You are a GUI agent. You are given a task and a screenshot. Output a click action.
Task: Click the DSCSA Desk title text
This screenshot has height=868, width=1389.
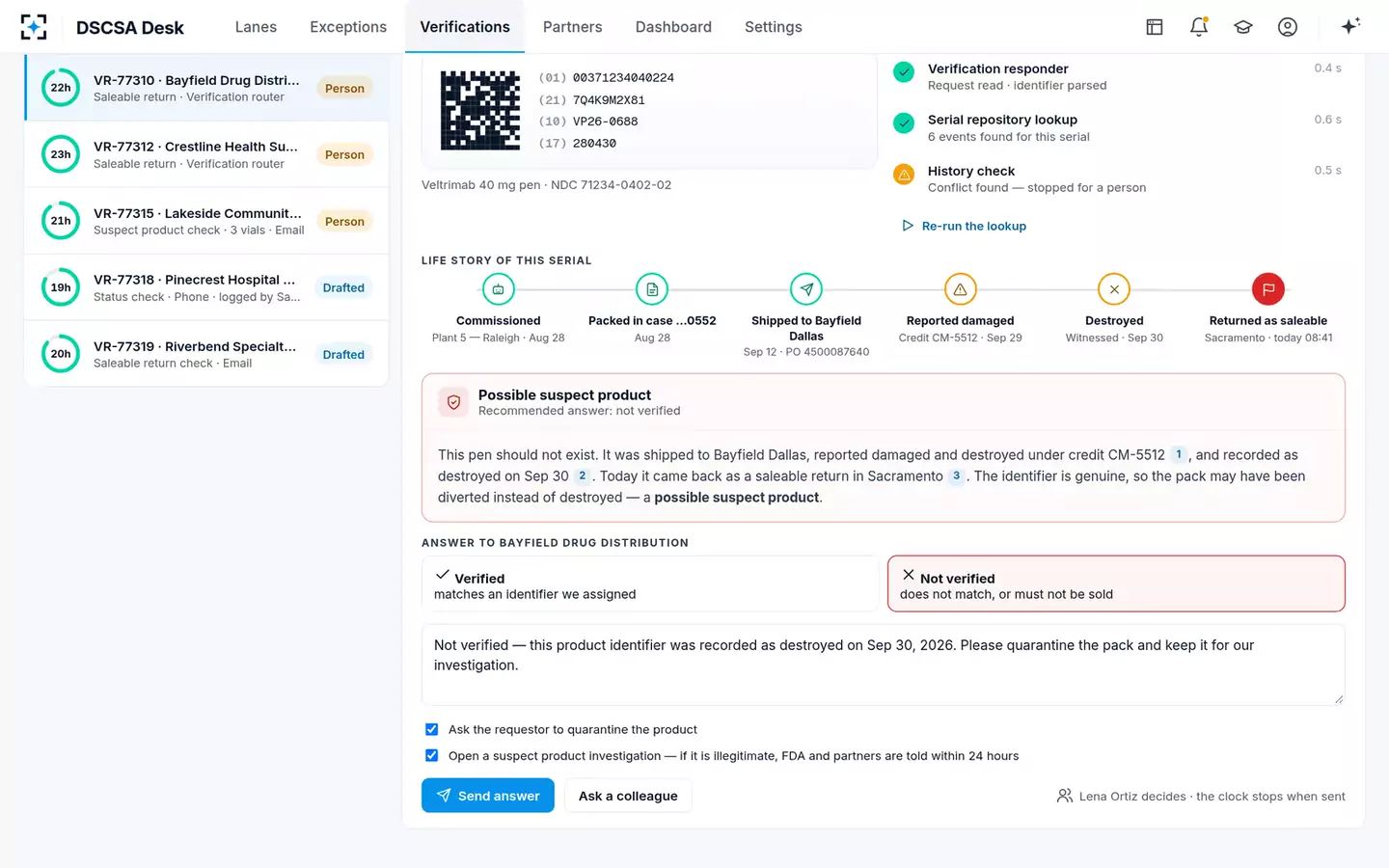tap(130, 27)
